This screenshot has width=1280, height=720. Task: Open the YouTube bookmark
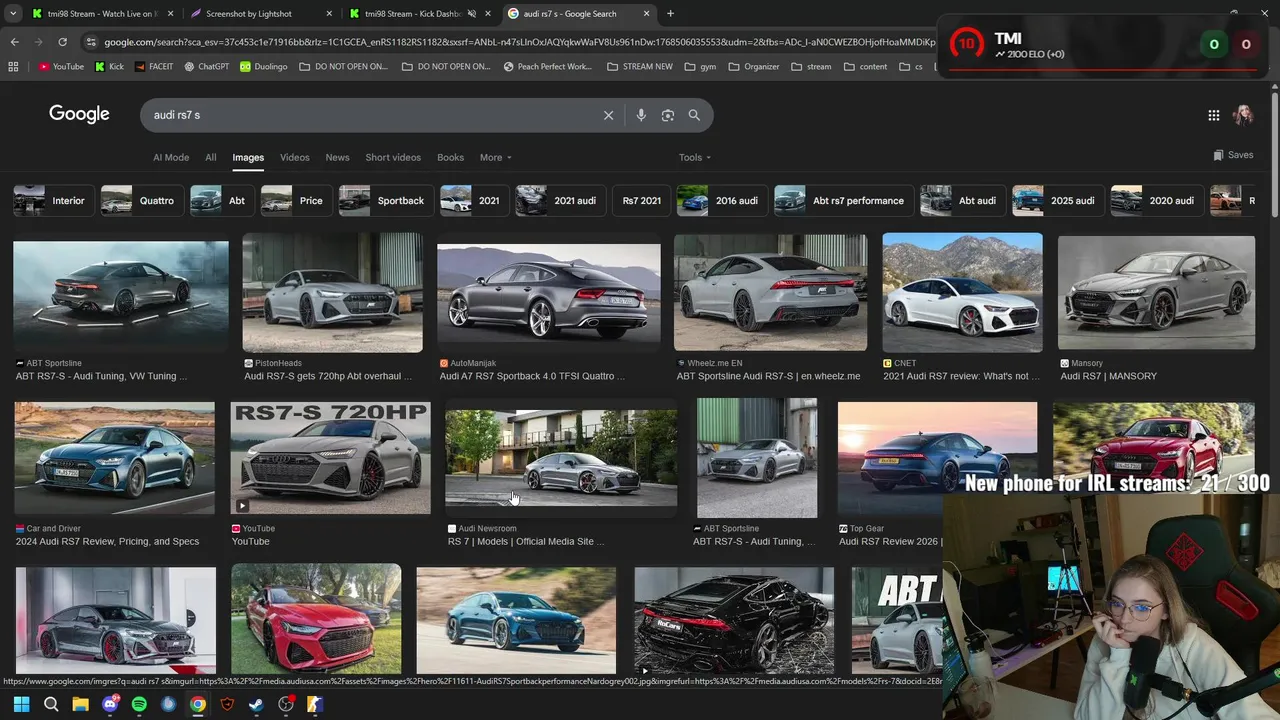(61, 67)
